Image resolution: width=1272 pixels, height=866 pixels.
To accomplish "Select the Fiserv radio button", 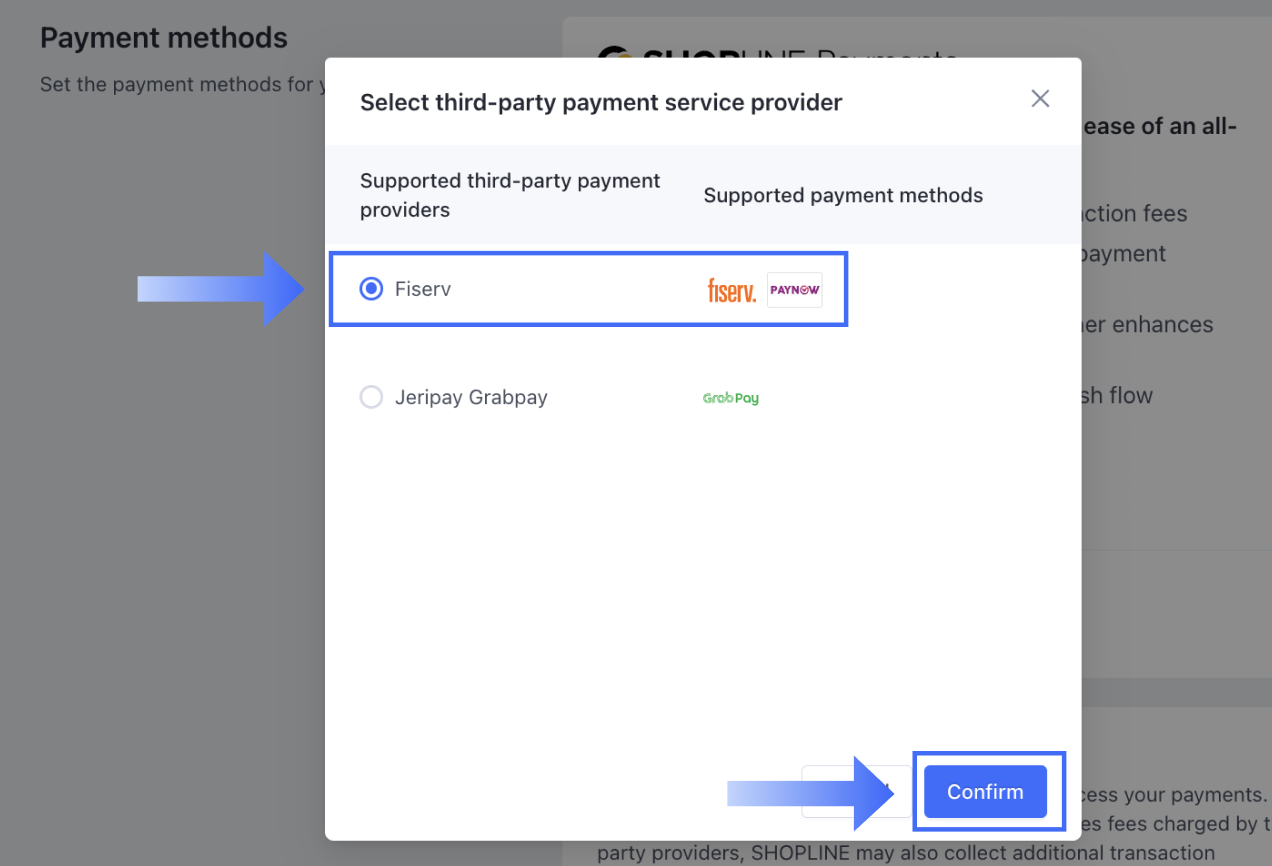I will (371, 289).
